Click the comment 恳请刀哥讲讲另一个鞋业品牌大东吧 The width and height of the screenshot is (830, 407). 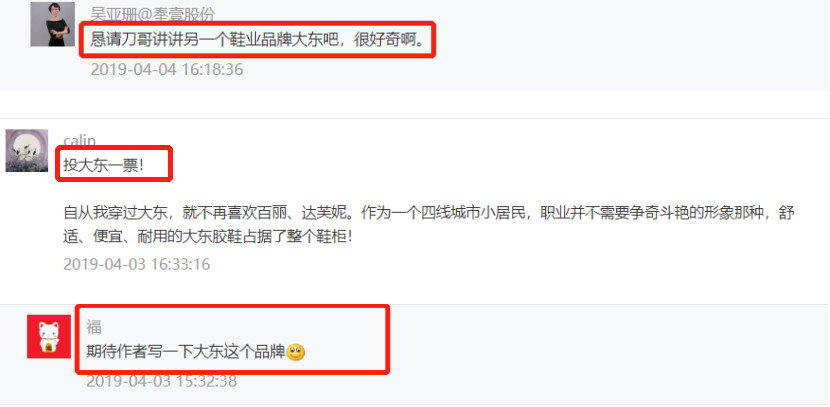point(258,40)
